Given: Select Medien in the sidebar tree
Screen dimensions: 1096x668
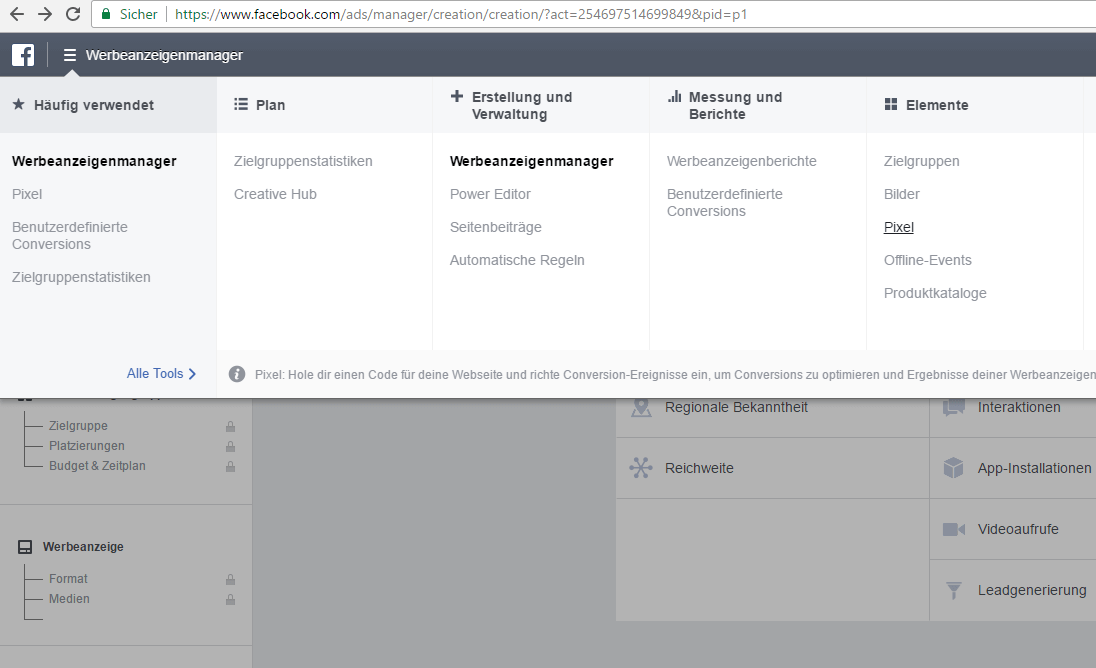Looking at the screenshot, I should coord(69,599).
